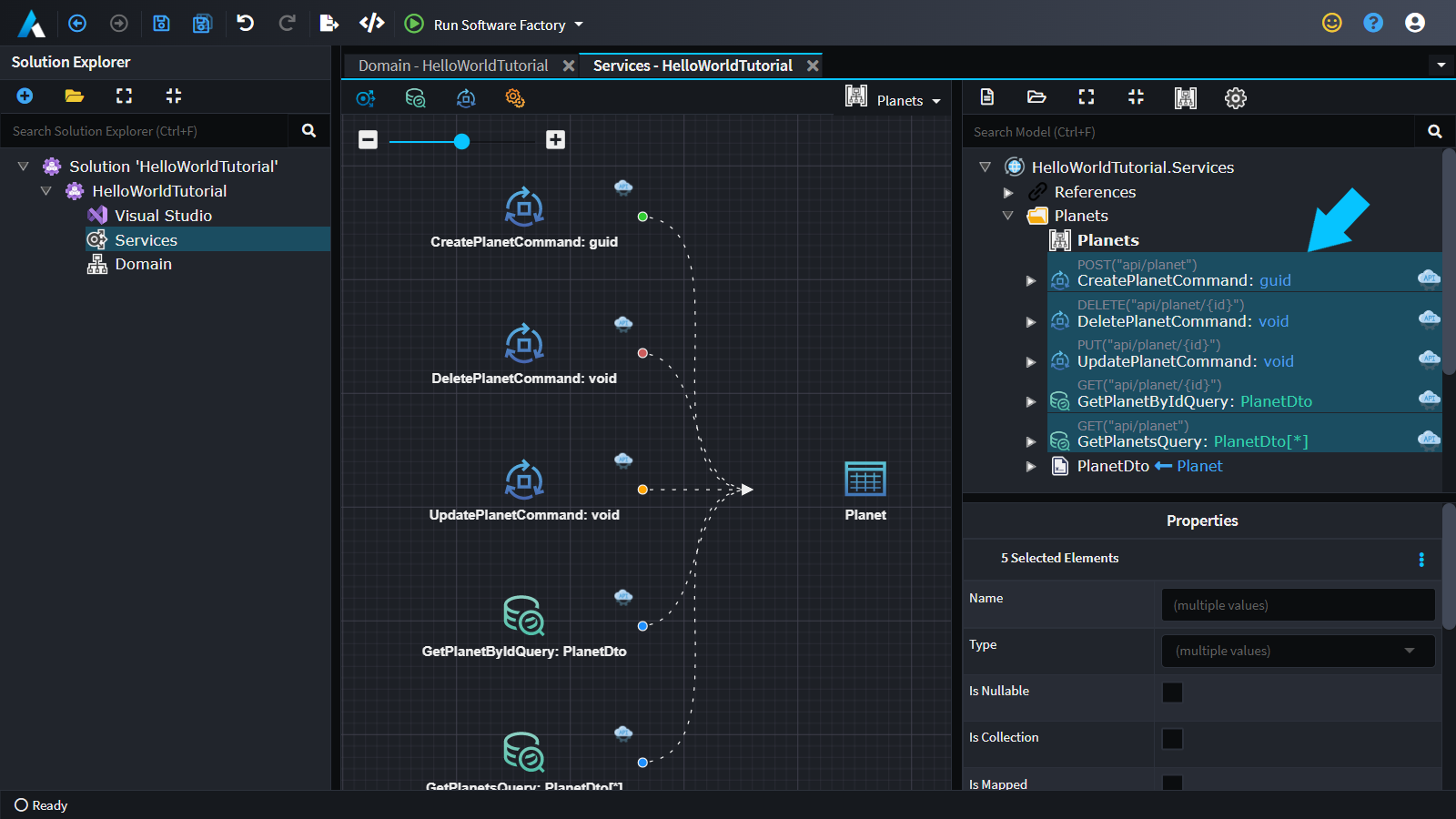
Task: Expand PlanetDto in model tree
Action: [1031, 467]
